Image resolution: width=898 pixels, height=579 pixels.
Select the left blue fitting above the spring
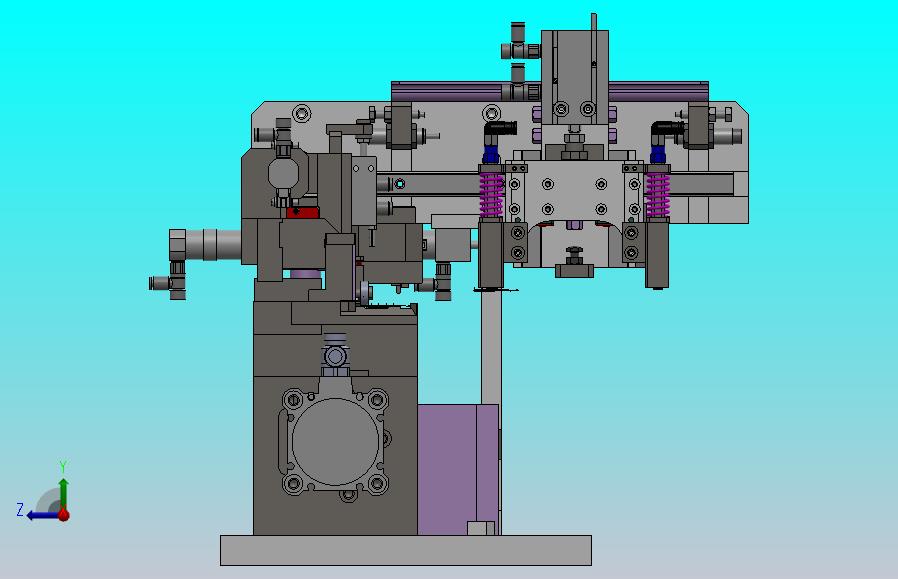[x=491, y=155]
